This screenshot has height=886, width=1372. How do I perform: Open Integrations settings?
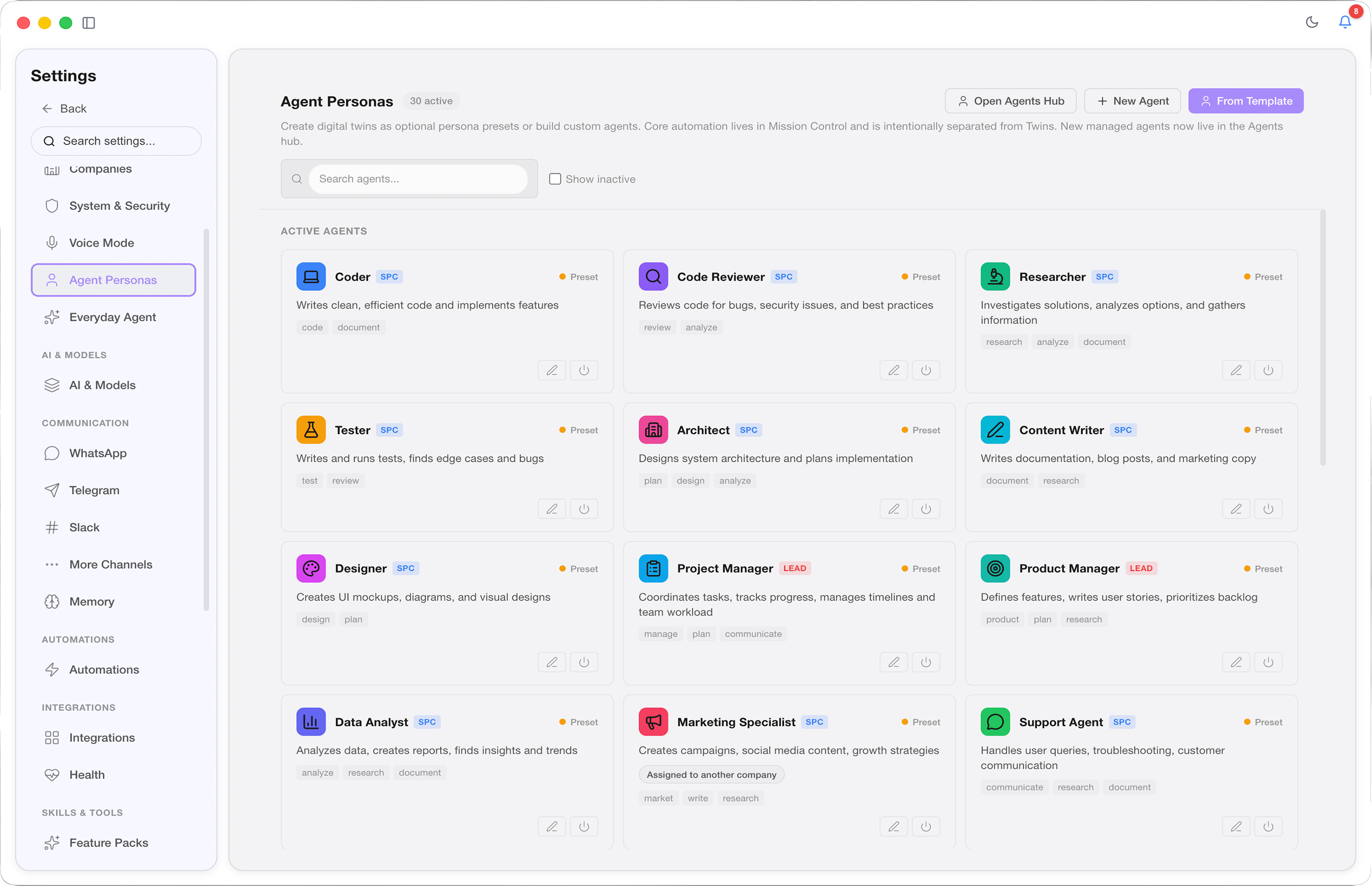(x=113, y=737)
